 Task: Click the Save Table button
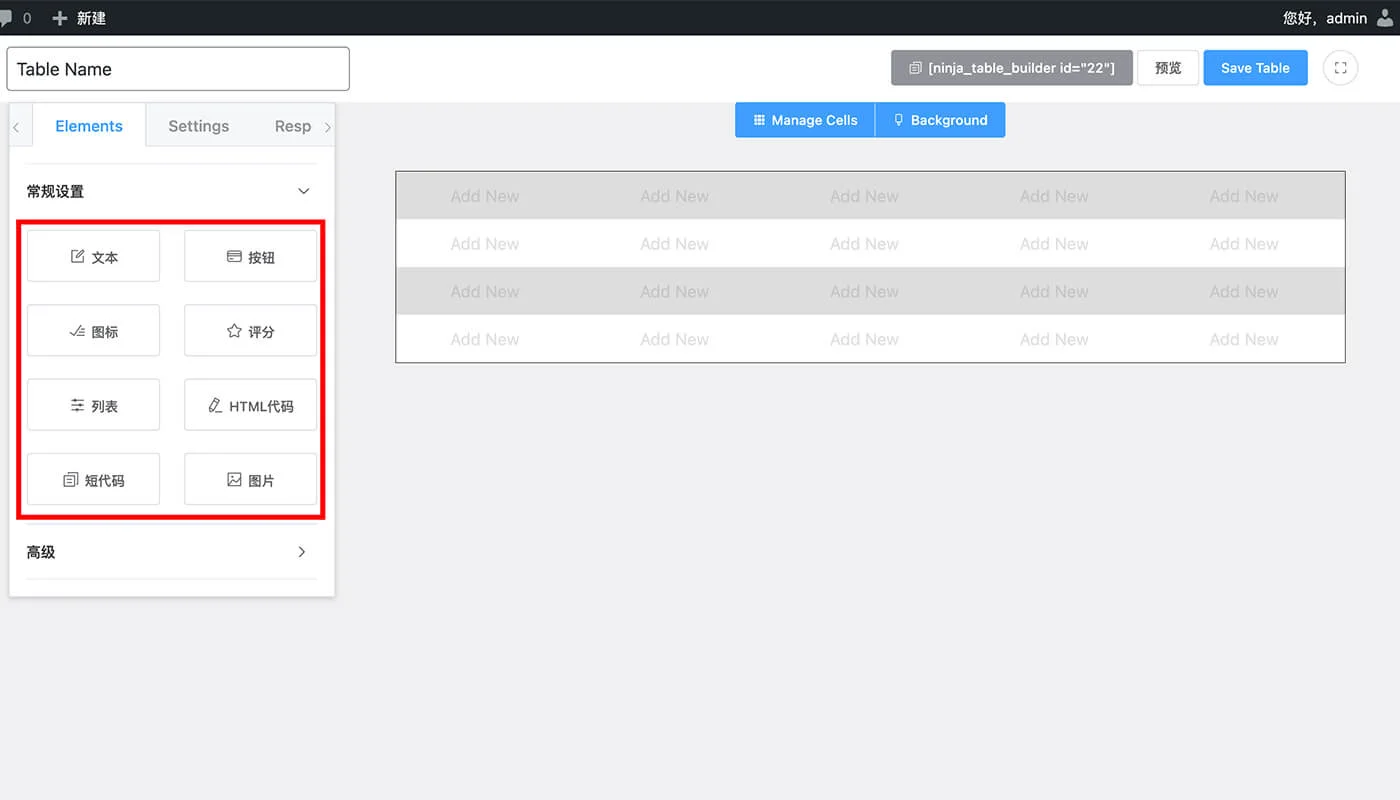(x=1255, y=68)
